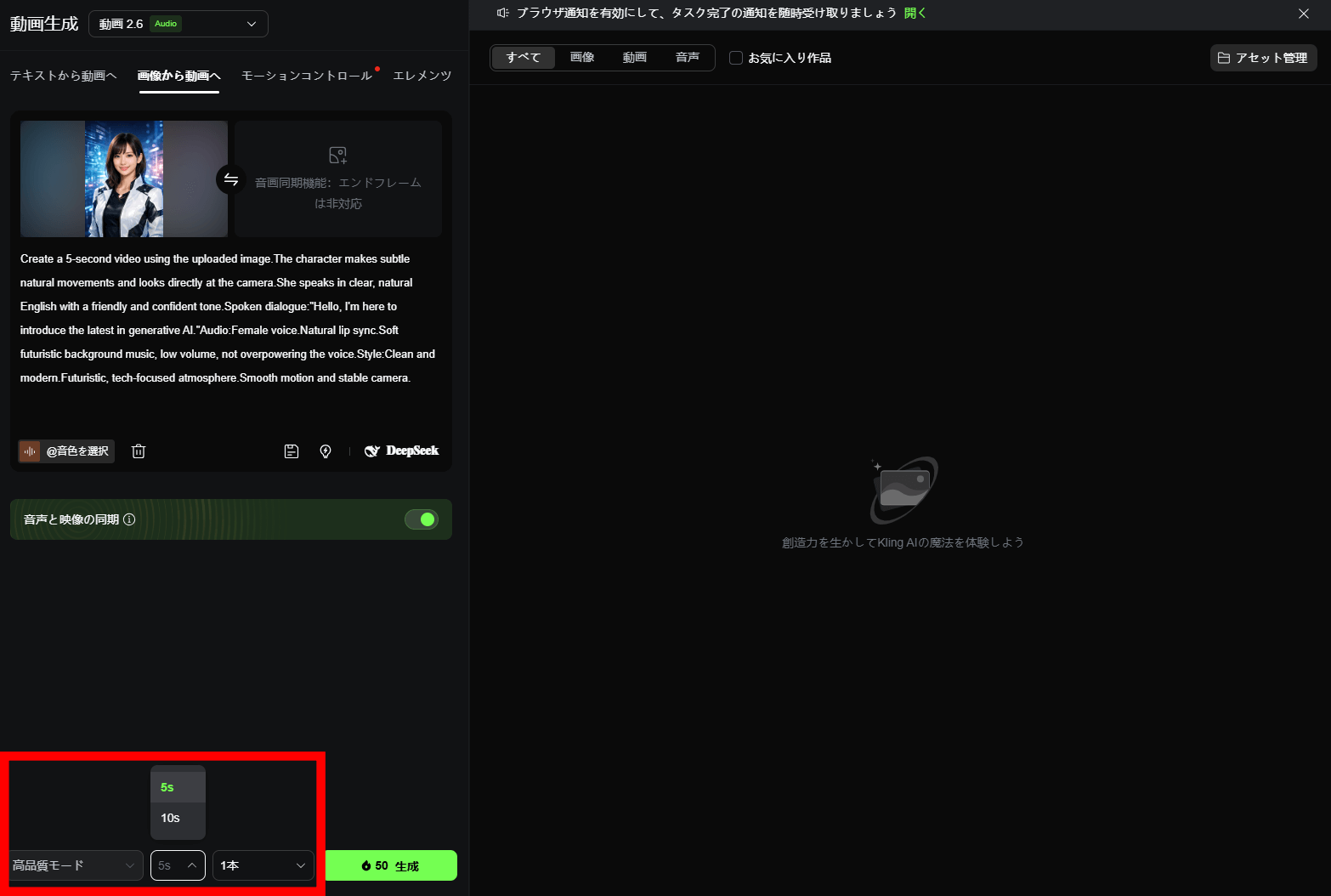Click the 開く notification link
Screen dimensions: 1331x896
(x=915, y=13)
